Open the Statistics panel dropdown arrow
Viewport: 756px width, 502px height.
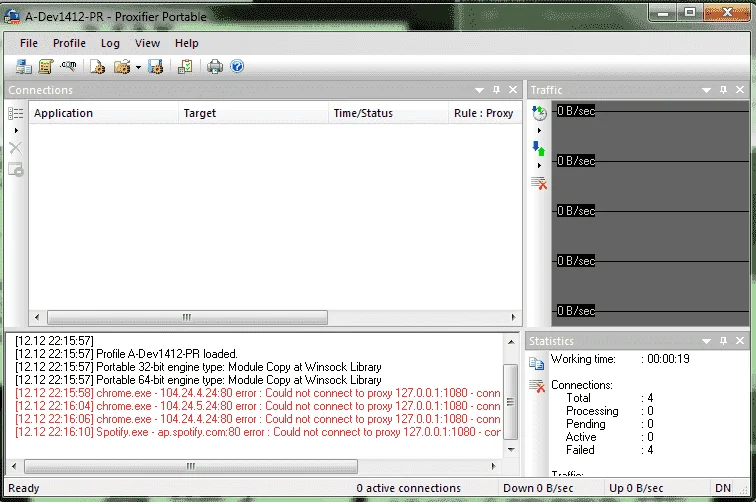[x=706, y=341]
